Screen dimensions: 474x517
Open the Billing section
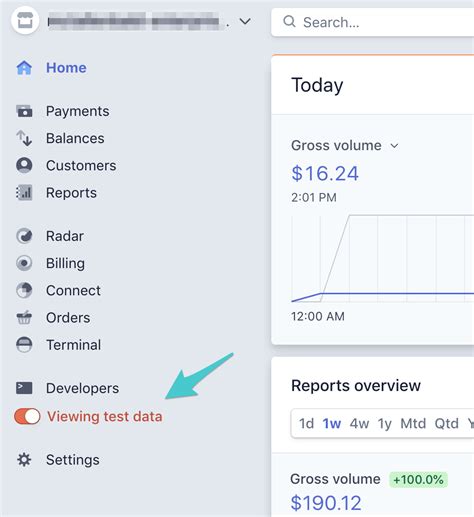(65, 264)
